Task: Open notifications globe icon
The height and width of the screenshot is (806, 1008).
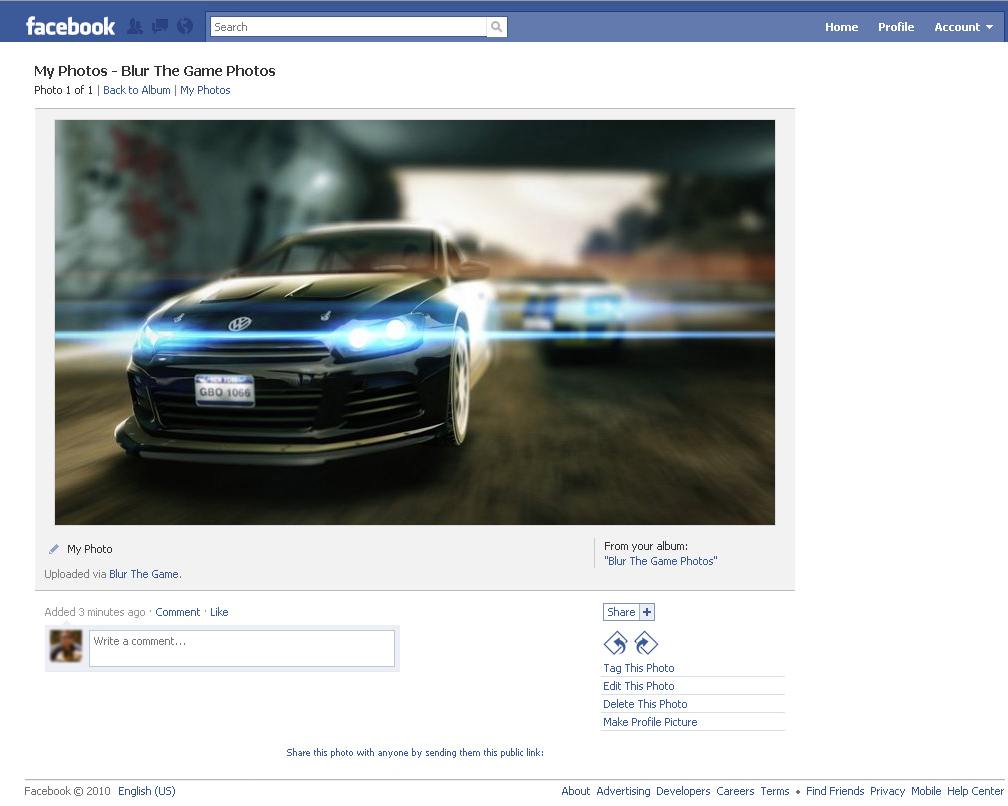Action: [185, 26]
